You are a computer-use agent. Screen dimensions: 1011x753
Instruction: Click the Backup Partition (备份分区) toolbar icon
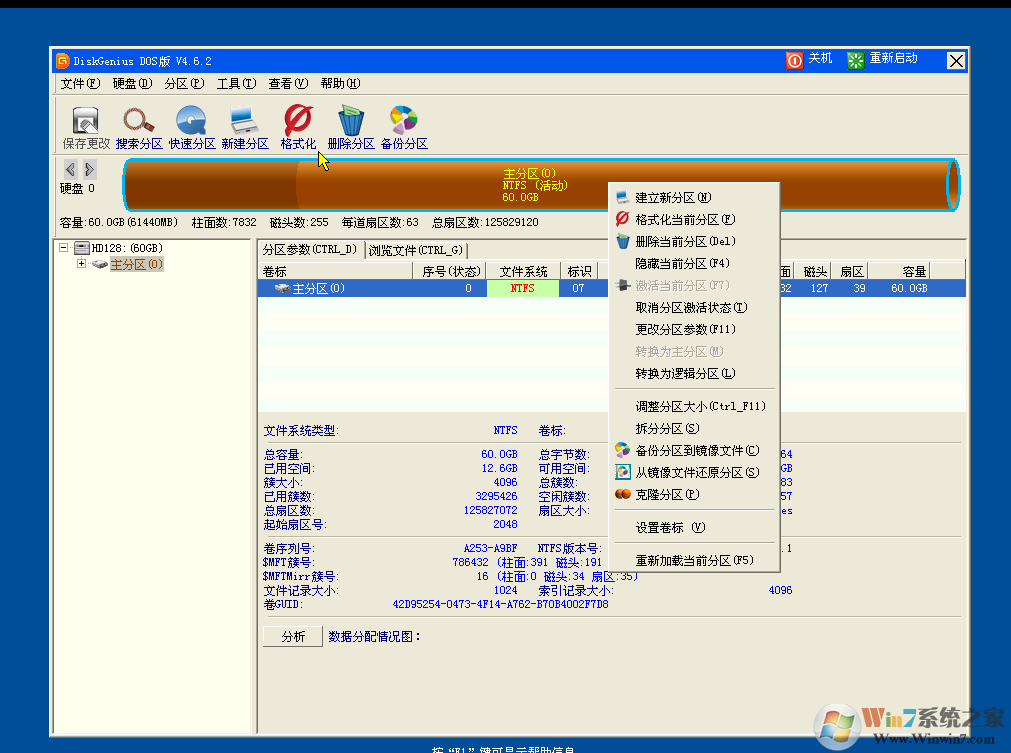[404, 122]
